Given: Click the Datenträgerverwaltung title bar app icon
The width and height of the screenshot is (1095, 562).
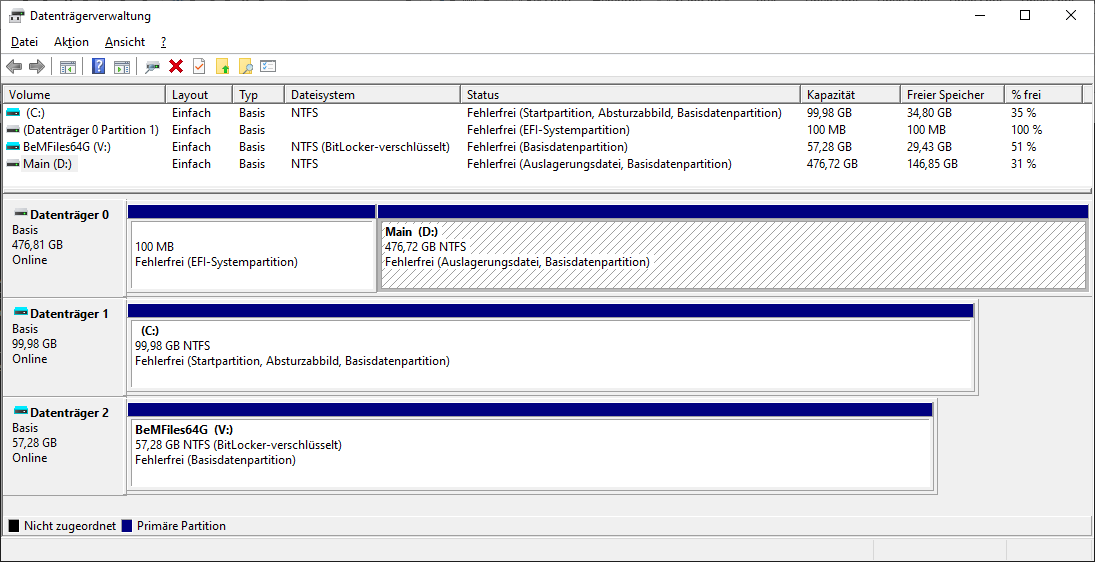Looking at the screenshot, I should click(x=15, y=15).
